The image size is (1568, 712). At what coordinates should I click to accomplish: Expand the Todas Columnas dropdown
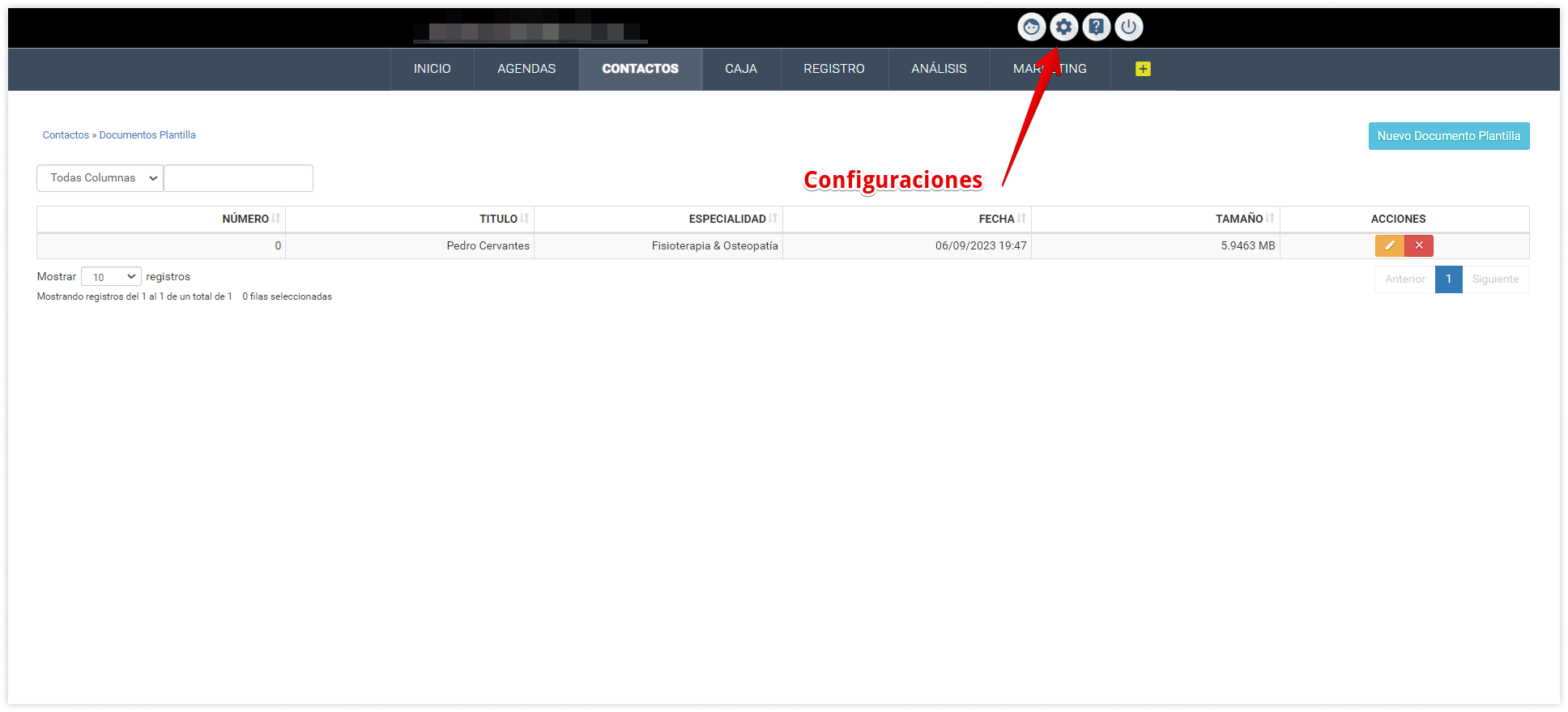100,178
